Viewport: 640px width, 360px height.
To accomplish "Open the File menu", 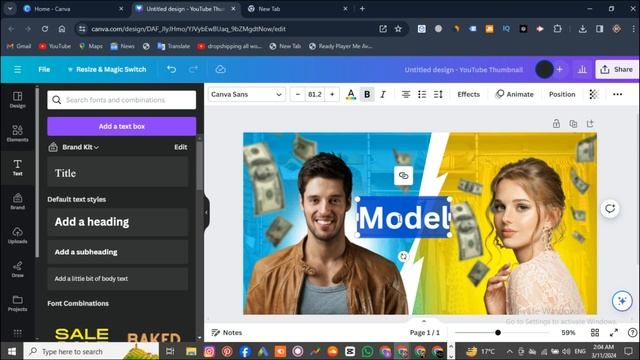I will point(44,69).
